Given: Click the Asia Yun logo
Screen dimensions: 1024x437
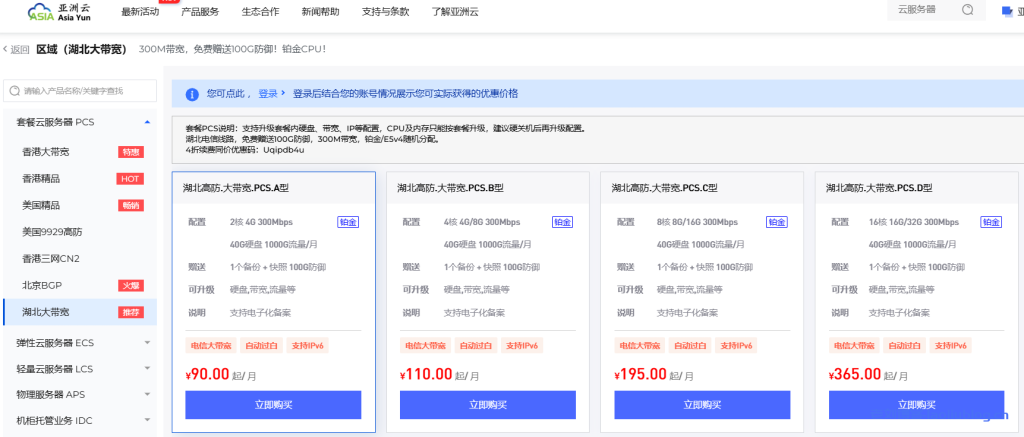Looking at the screenshot, I should pos(59,11).
